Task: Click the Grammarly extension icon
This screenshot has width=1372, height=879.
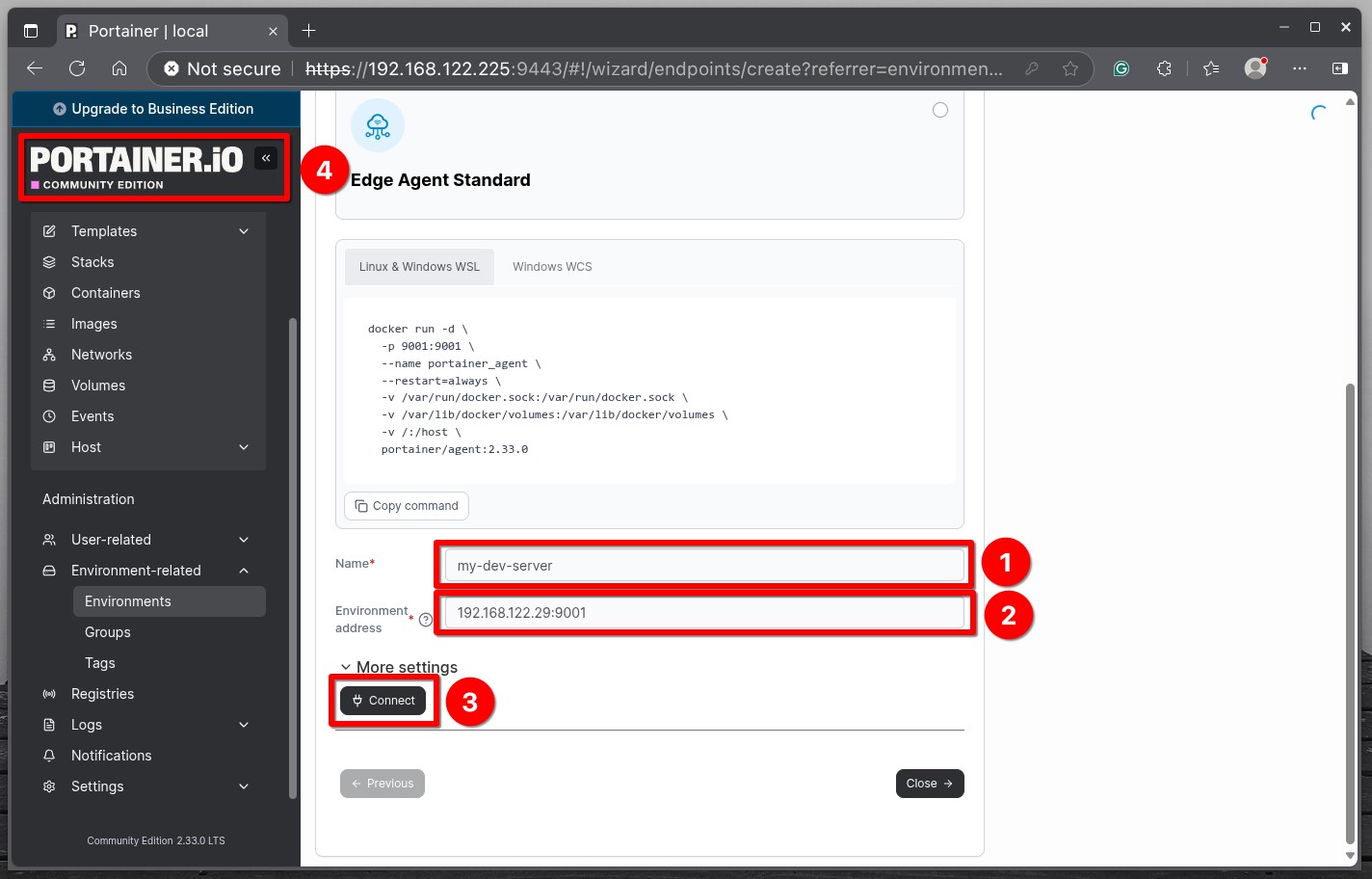Action: [1121, 68]
